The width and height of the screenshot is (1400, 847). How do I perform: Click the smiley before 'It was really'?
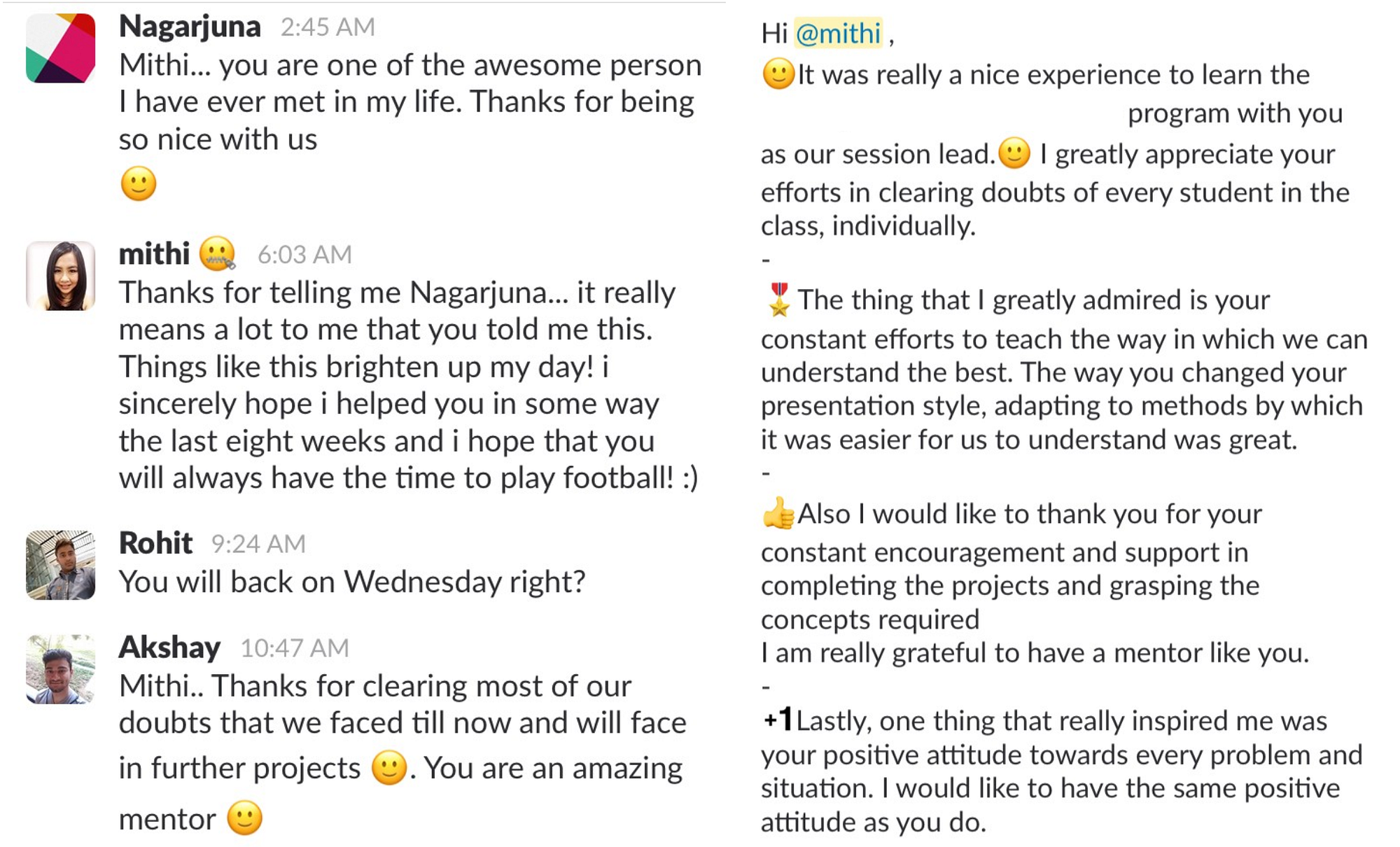click(x=778, y=74)
